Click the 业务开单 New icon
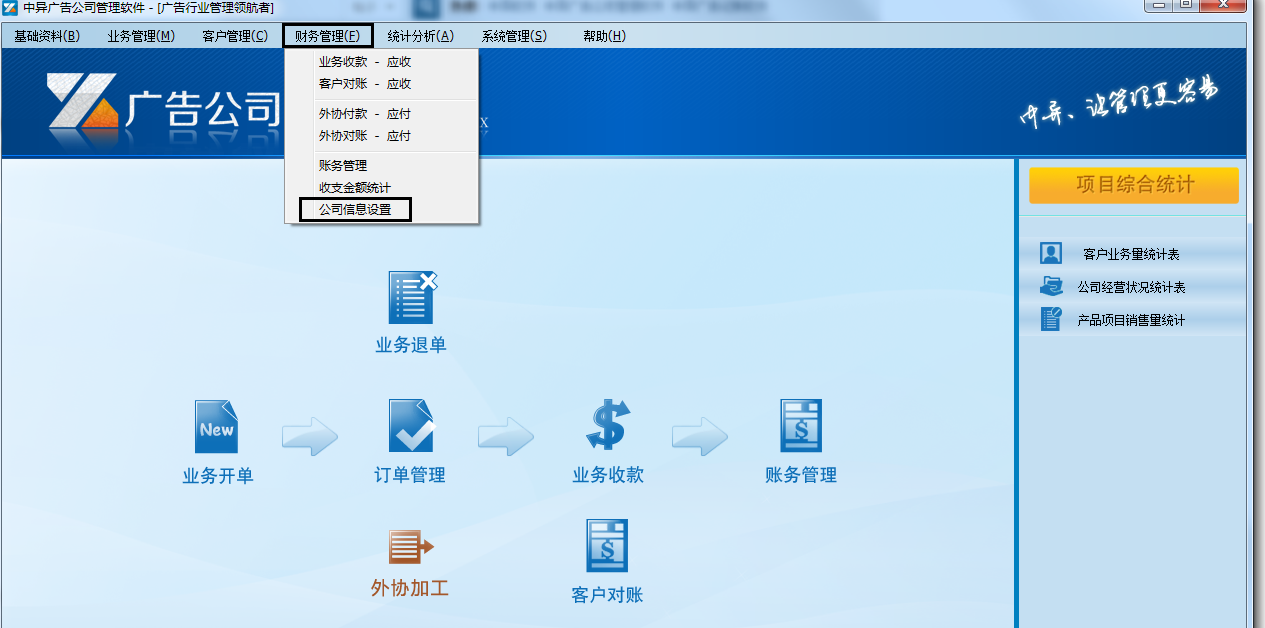Image resolution: width=1265 pixels, height=628 pixels. pyautogui.click(x=217, y=427)
